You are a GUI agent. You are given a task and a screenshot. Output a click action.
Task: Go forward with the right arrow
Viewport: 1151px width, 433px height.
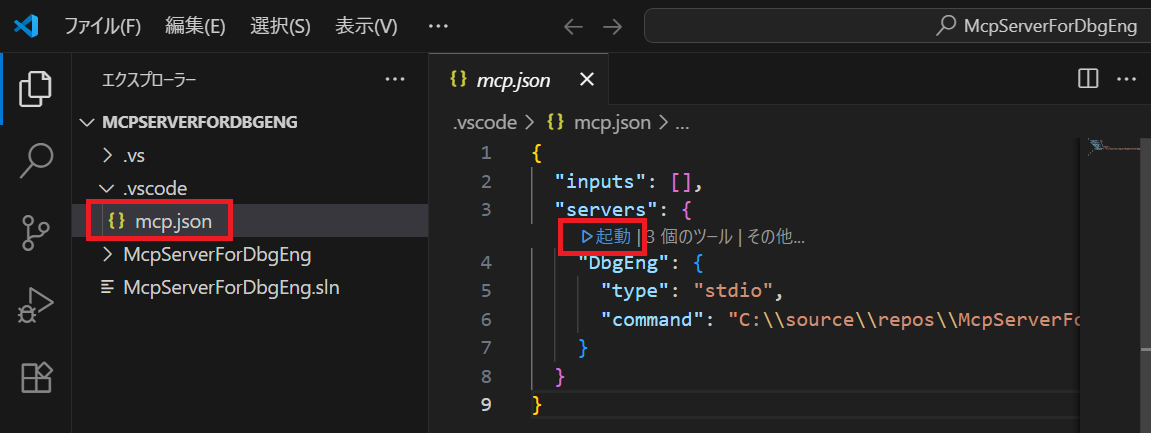point(611,26)
